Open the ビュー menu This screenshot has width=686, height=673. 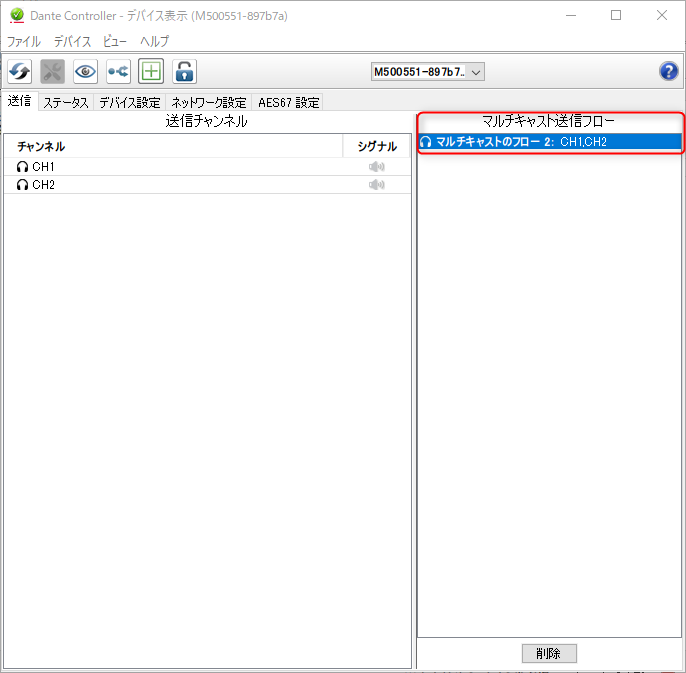(115, 42)
